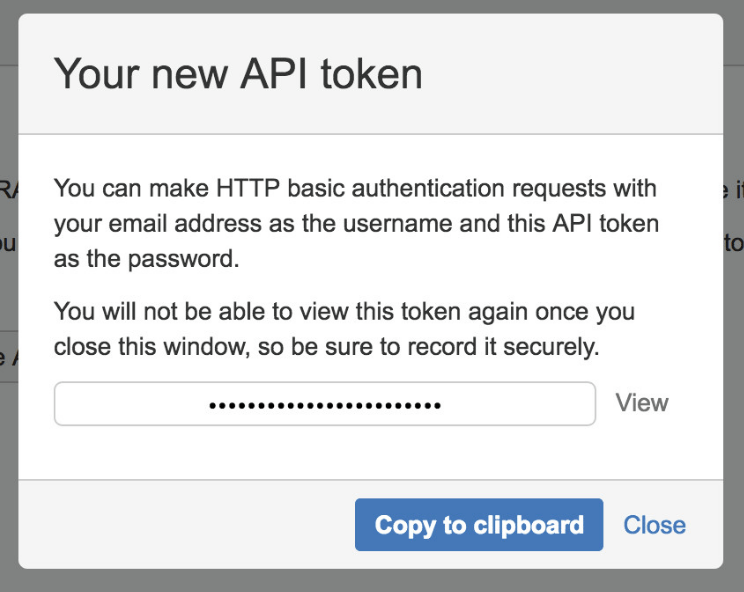This screenshot has width=744, height=592.
Task: Focus the masked API token field
Action: (325, 404)
